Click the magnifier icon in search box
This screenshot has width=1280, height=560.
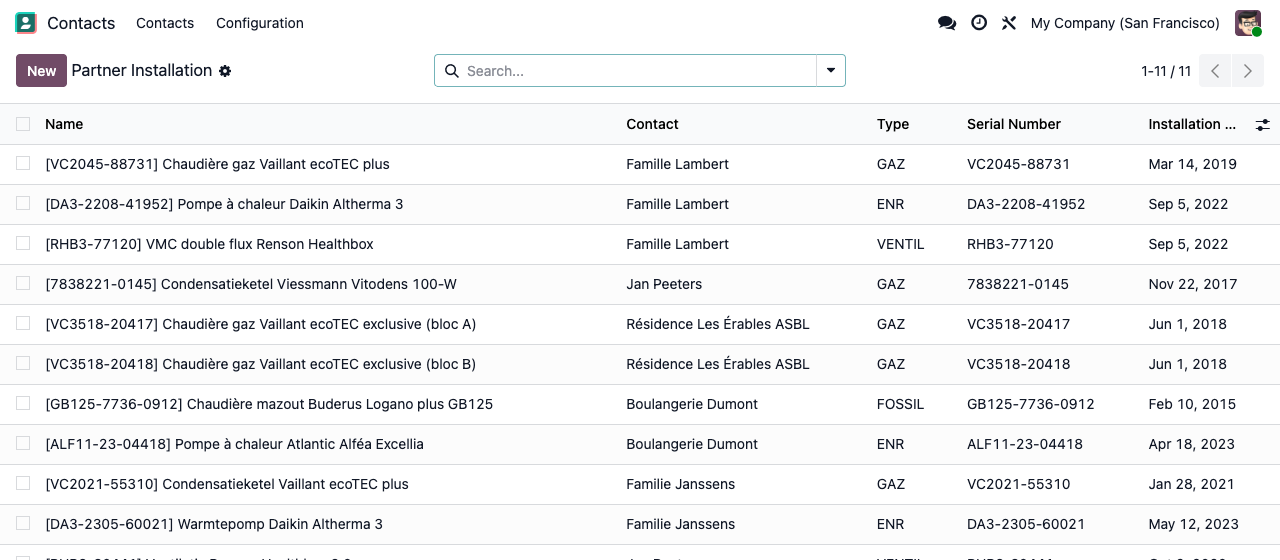click(x=451, y=71)
